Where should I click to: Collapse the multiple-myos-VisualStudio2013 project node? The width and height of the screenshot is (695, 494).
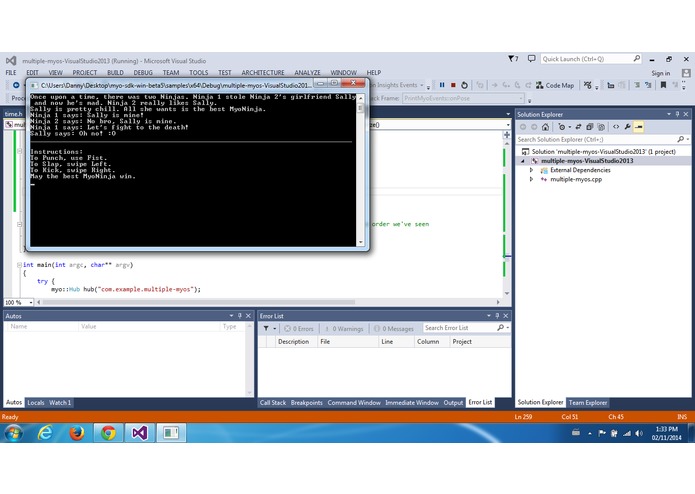tap(523, 161)
